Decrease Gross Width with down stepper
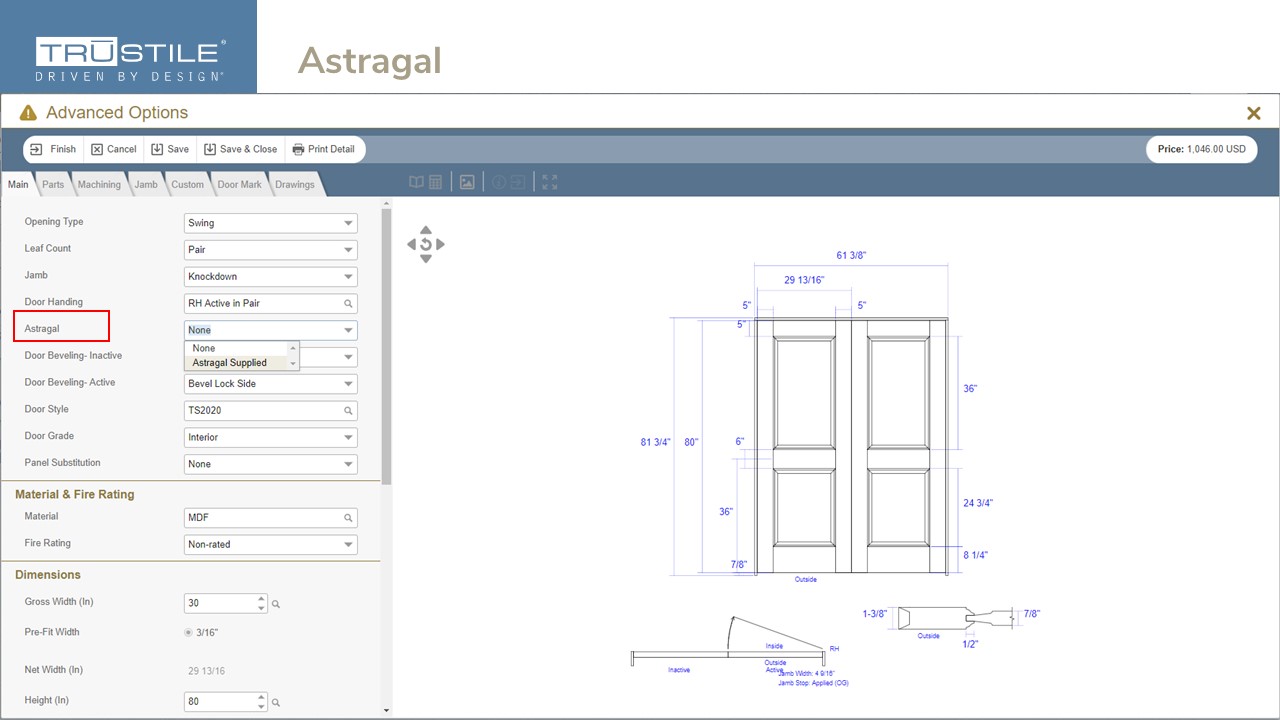1280x720 pixels. [262, 608]
